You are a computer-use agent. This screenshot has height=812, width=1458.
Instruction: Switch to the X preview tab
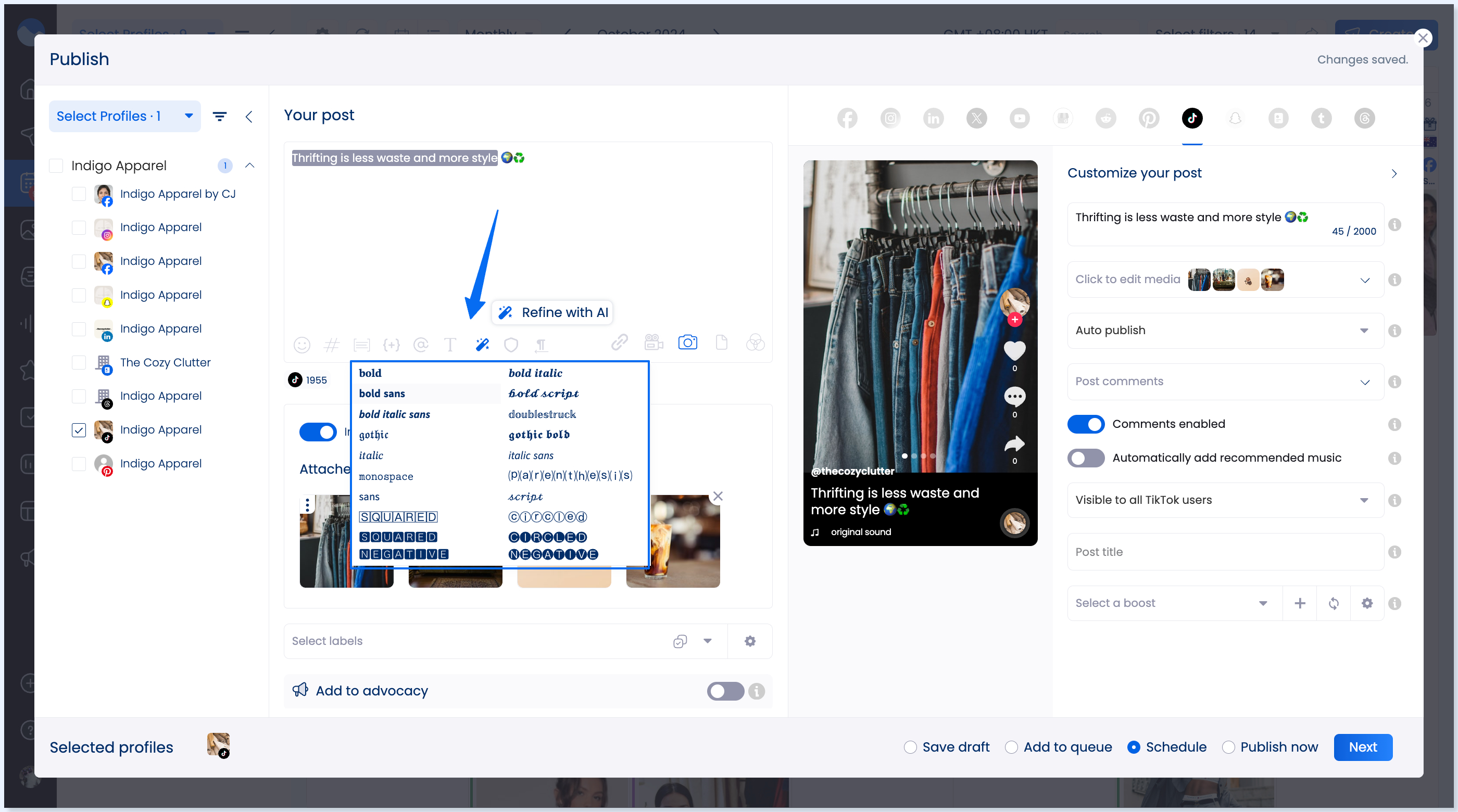pyautogui.click(x=977, y=118)
